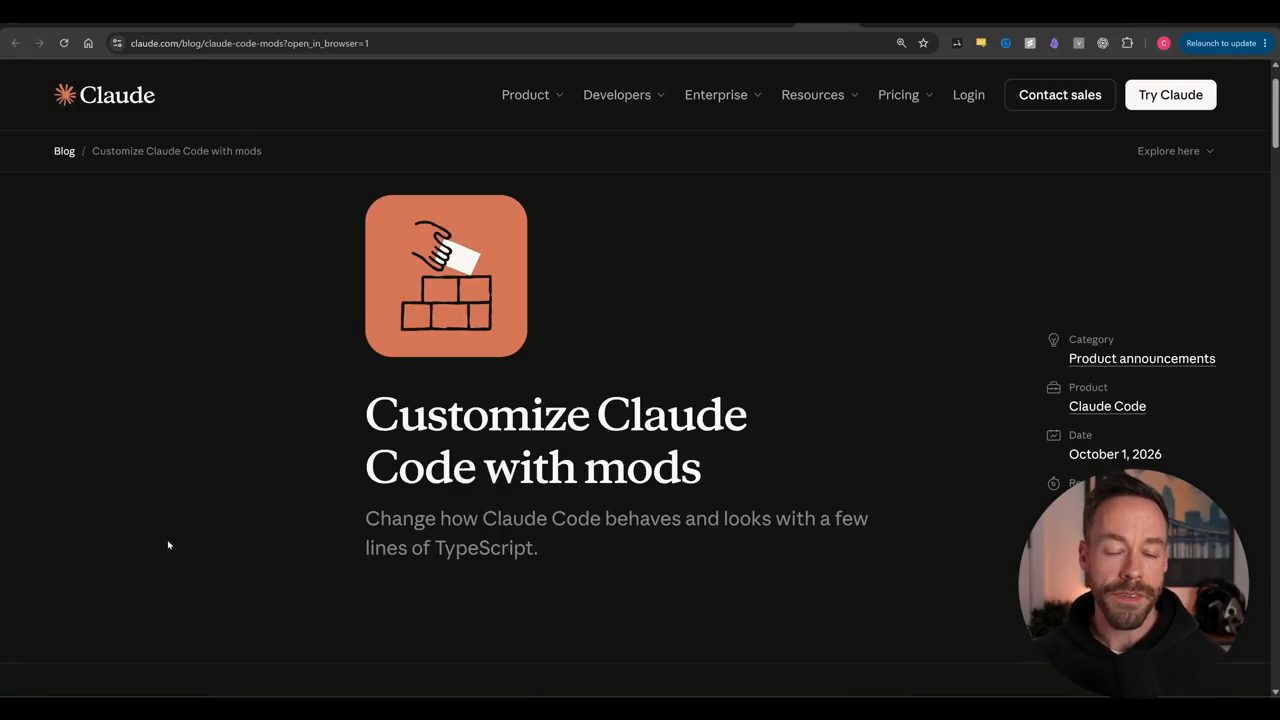This screenshot has height=720, width=1280.
Task: Expand the Product navigation menu
Action: click(532, 95)
